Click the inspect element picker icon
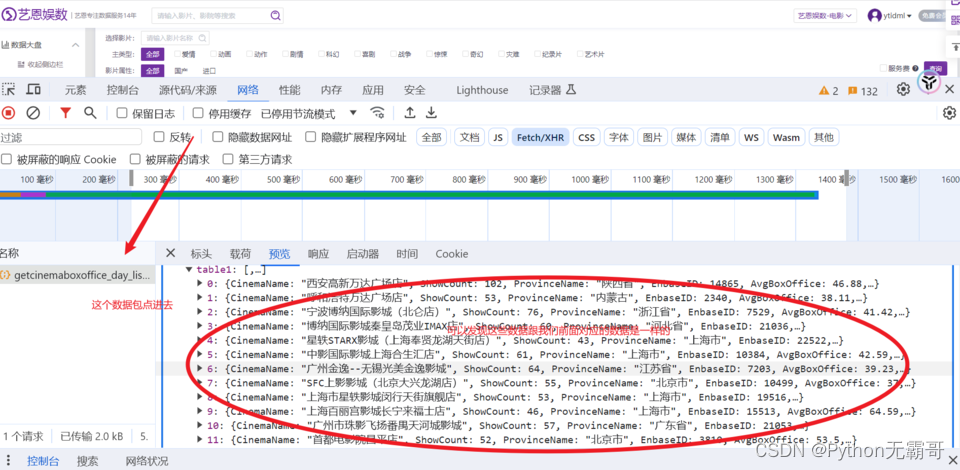960x470 pixels. tap(9, 90)
